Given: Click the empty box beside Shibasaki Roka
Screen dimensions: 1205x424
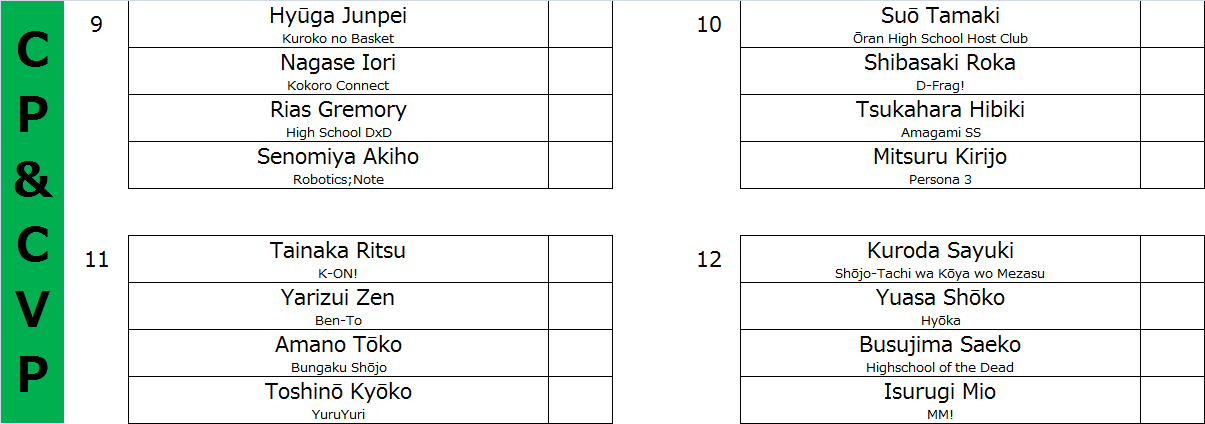Looking at the screenshot, I should click(1172, 71).
